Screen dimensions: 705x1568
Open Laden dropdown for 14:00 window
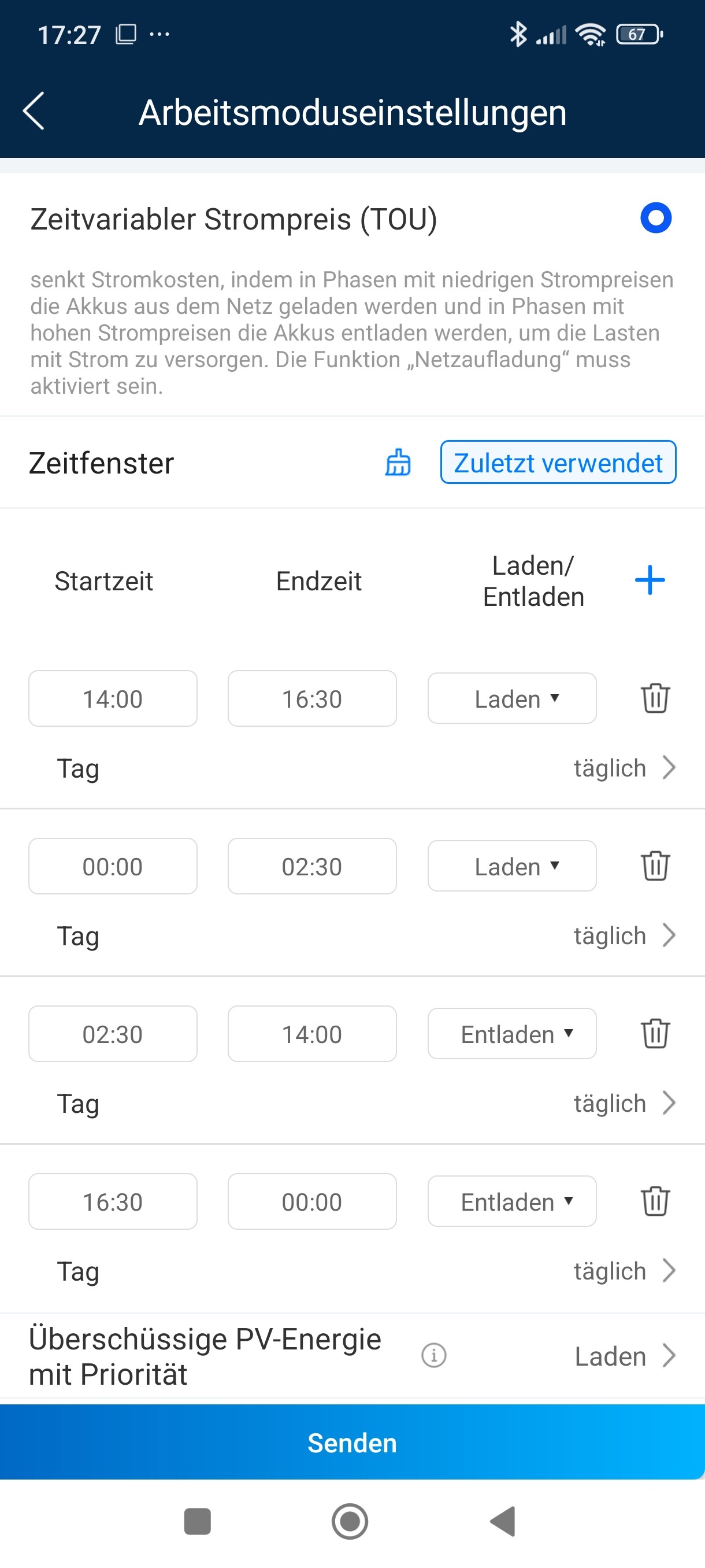tap(511, 699)
